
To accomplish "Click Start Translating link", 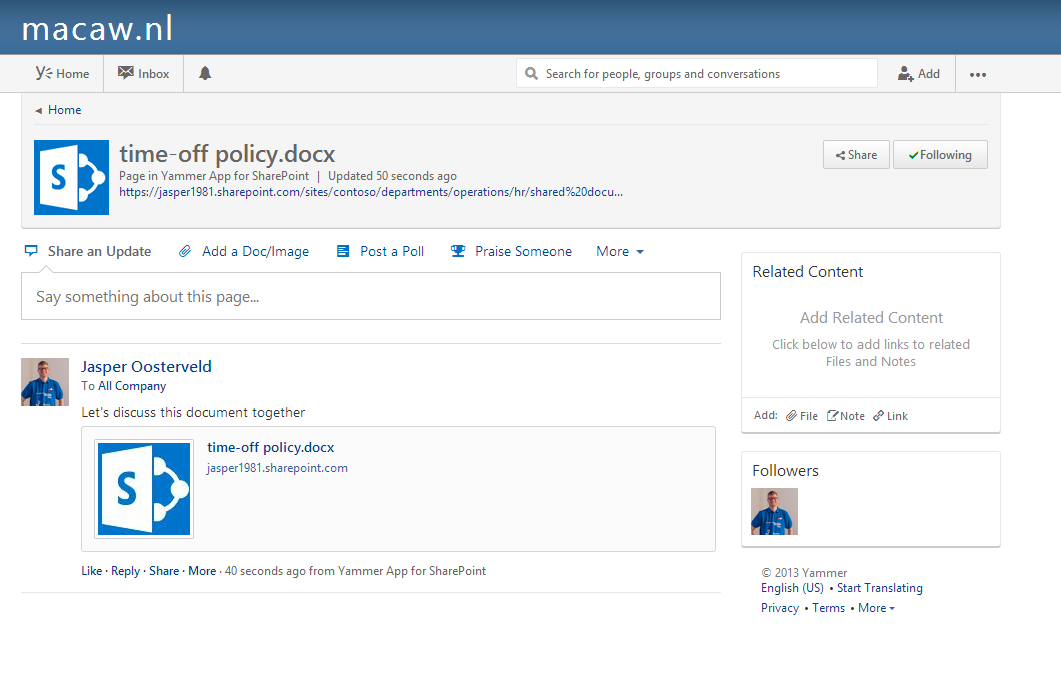I will pyautogui.click(x=880, y=588).
